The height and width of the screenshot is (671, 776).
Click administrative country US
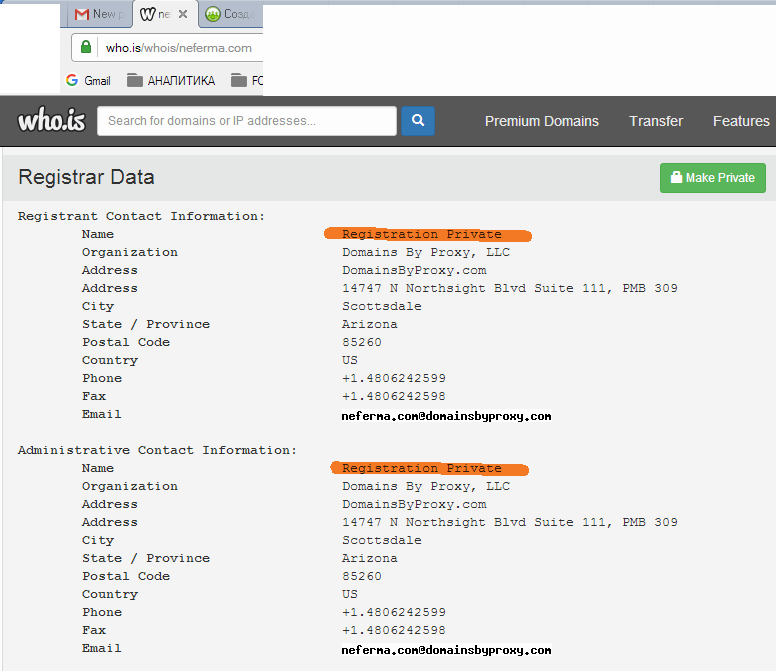pyautogui.click(x=350, y=594)
